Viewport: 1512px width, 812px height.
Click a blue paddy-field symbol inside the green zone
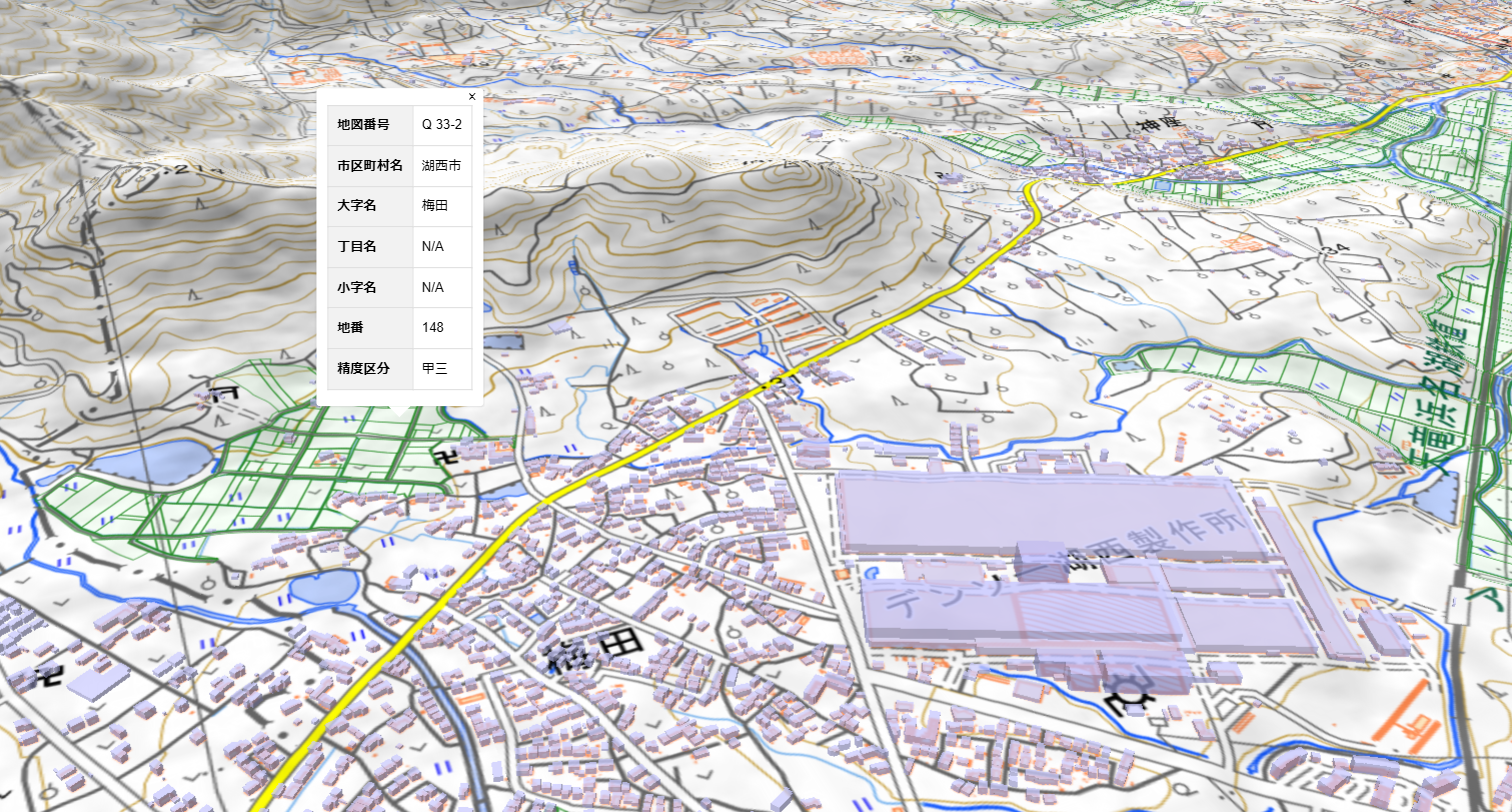pyautogui.click(x=73, y=485)
